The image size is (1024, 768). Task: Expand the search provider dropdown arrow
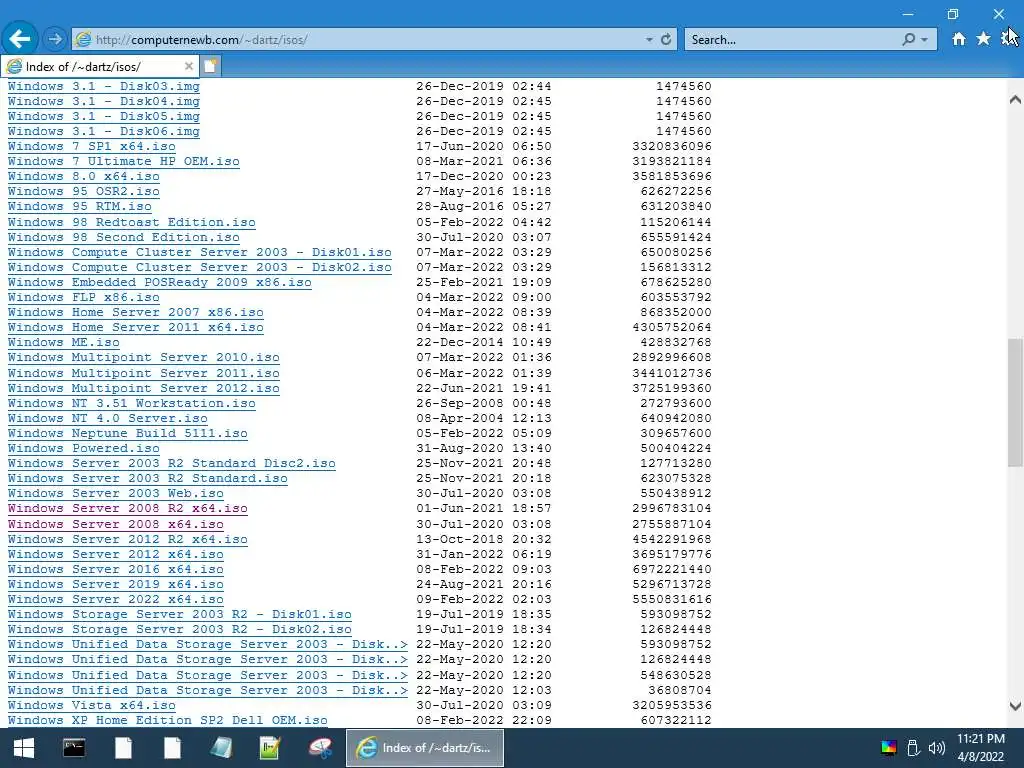click(x=924, y=39)
